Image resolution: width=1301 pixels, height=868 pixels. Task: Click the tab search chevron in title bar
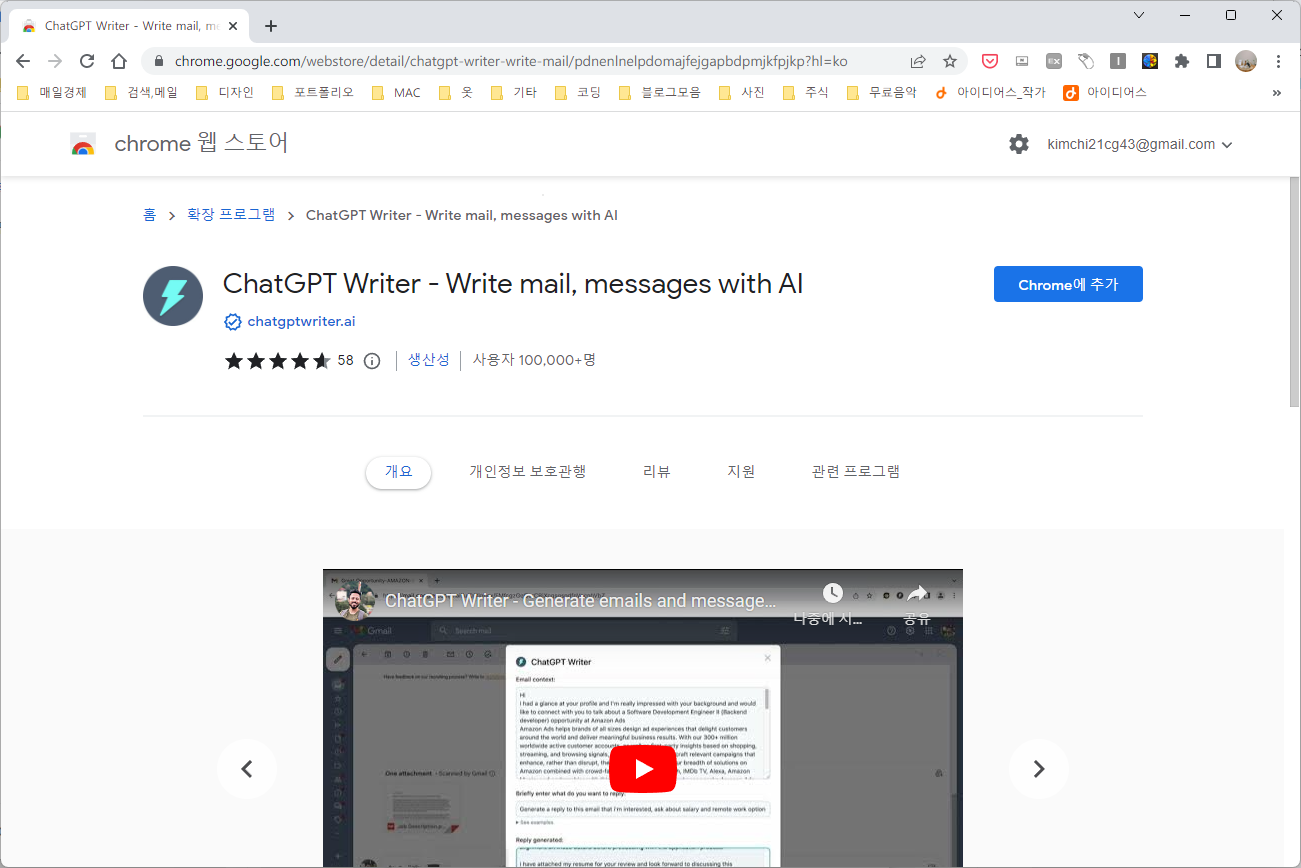point(1139,15)
